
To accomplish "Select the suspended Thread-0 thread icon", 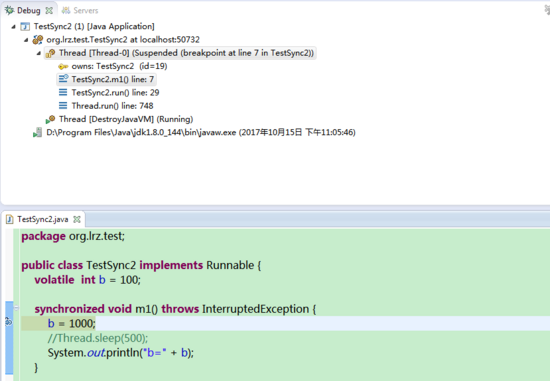I will (x=51, y=53).
